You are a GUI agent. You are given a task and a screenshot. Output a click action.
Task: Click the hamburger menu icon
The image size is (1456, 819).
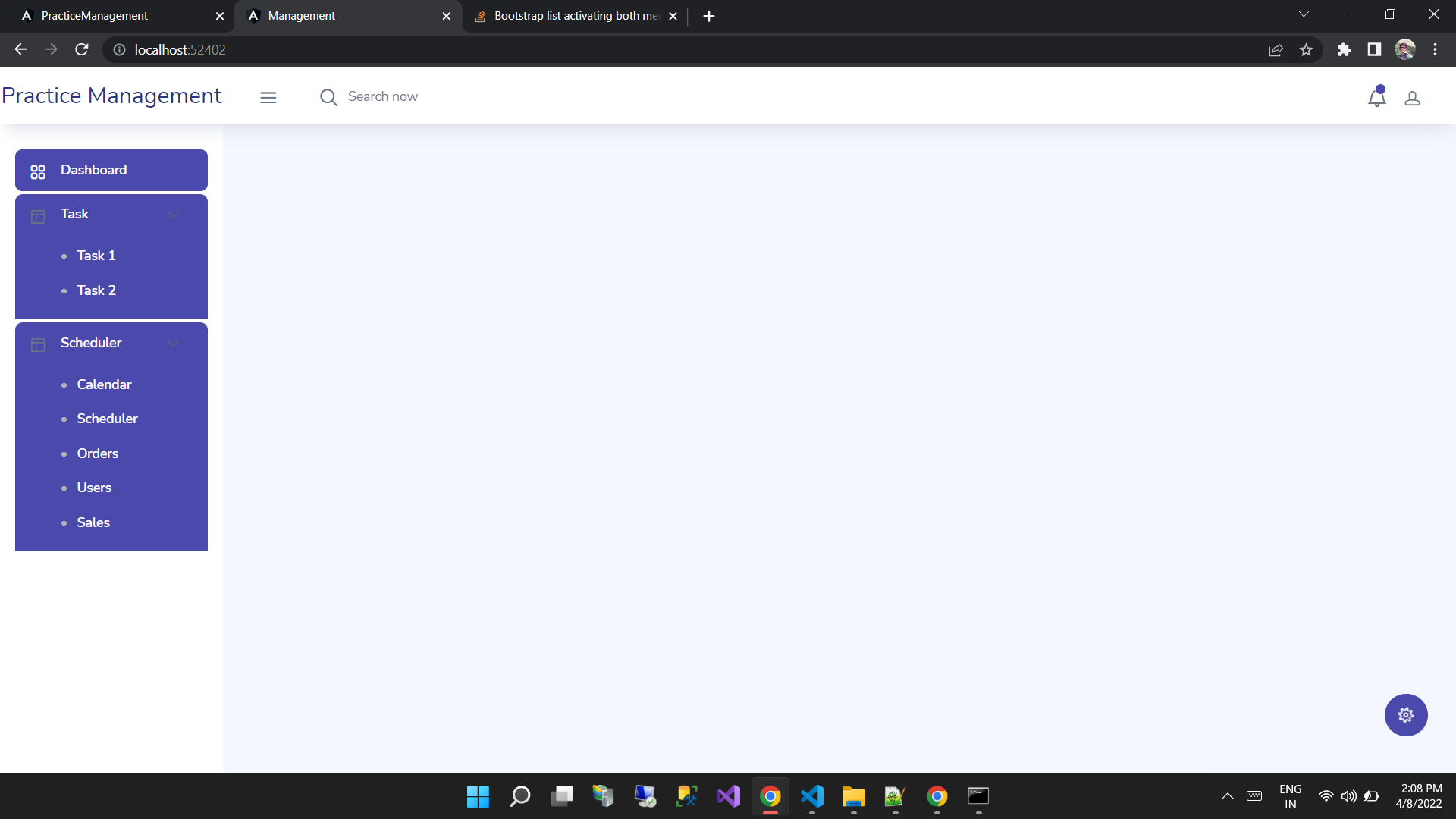[268, 97]
